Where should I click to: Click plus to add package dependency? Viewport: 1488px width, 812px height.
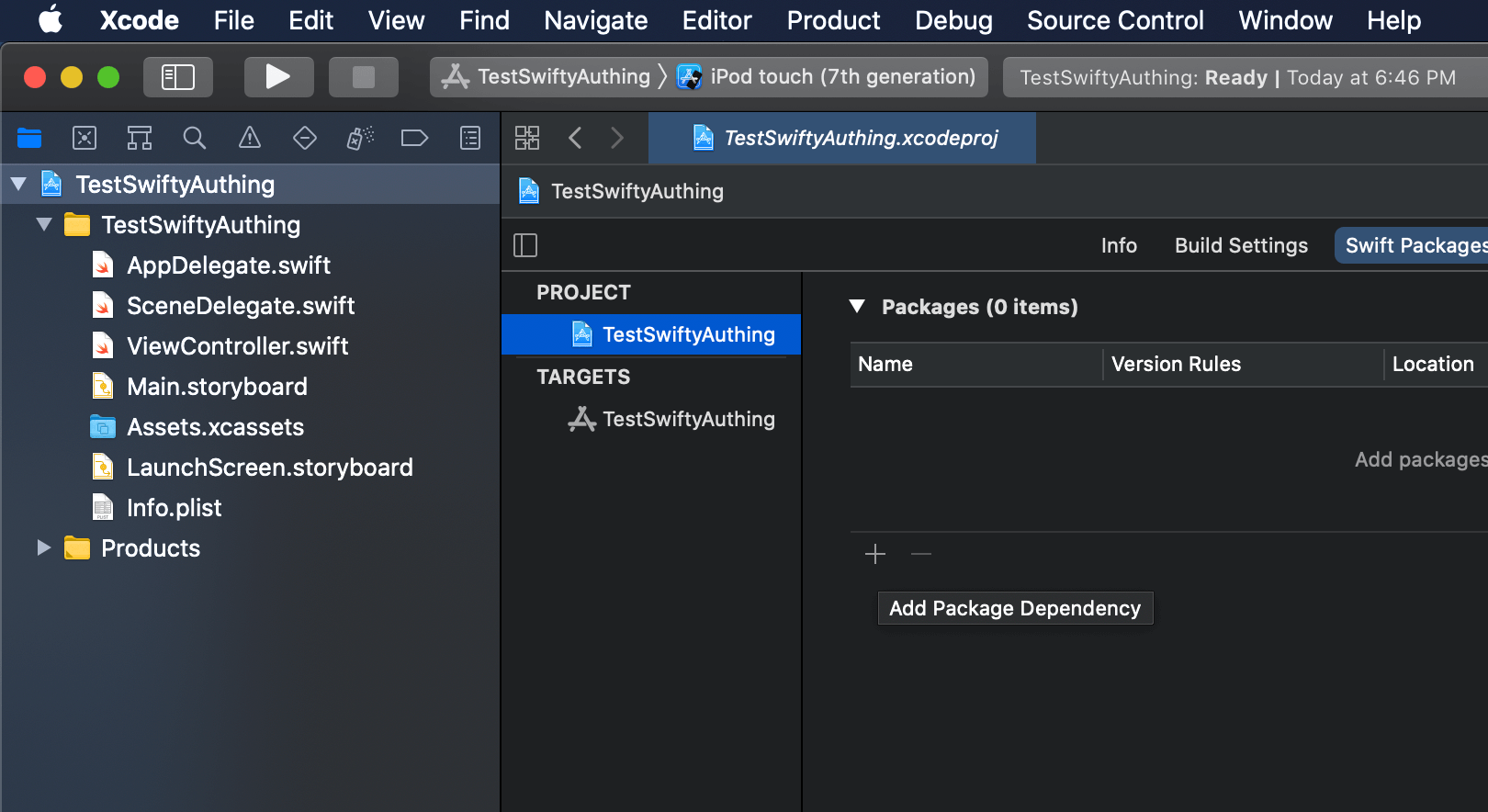(x=875, y=554)
